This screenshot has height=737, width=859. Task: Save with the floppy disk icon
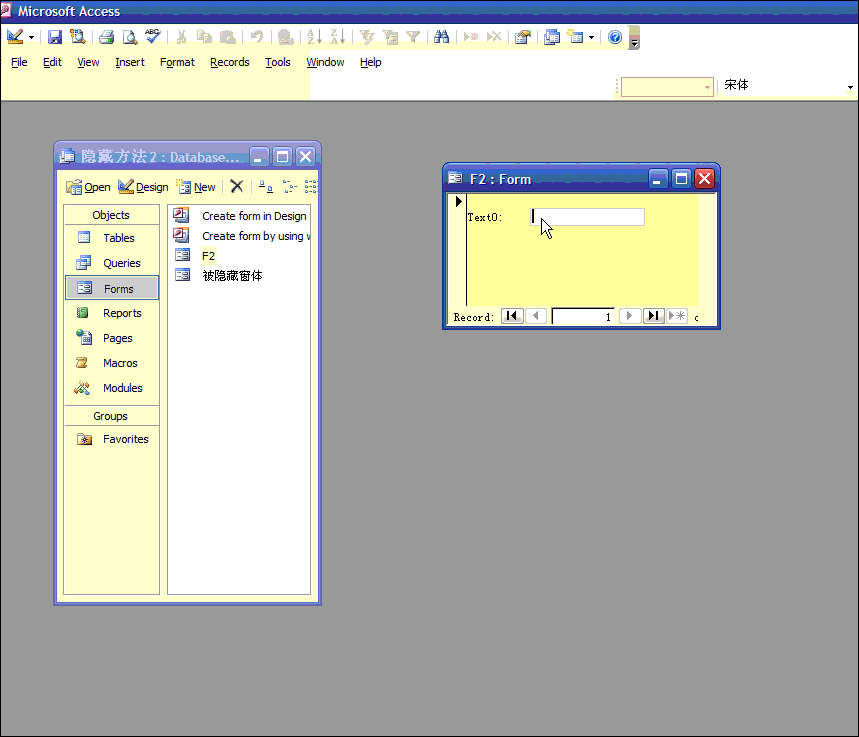55,37
